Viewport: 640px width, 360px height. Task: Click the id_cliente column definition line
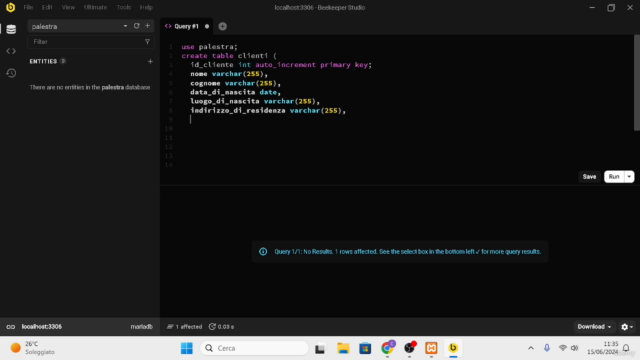(281, 65)
